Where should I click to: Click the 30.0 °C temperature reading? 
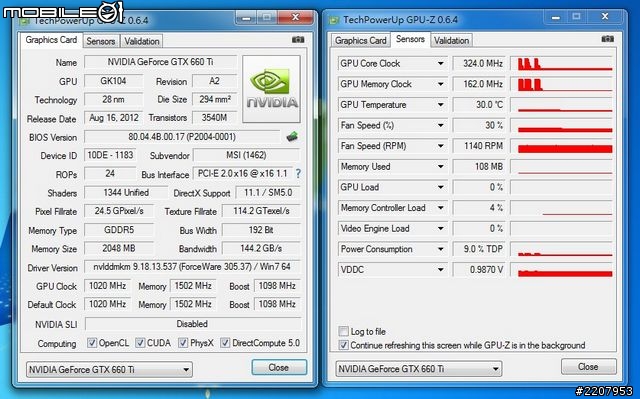(479, 105)
